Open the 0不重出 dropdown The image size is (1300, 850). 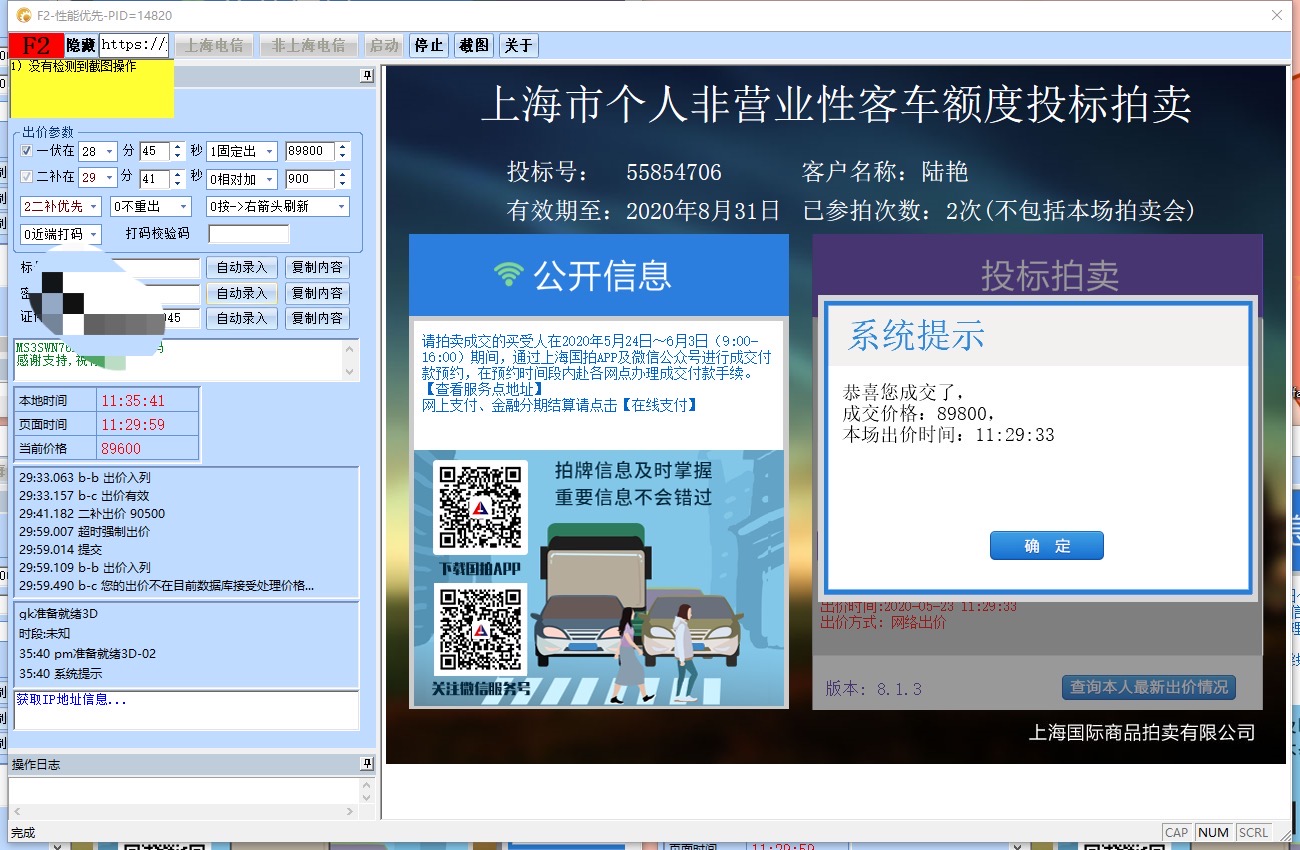(151, 206)
